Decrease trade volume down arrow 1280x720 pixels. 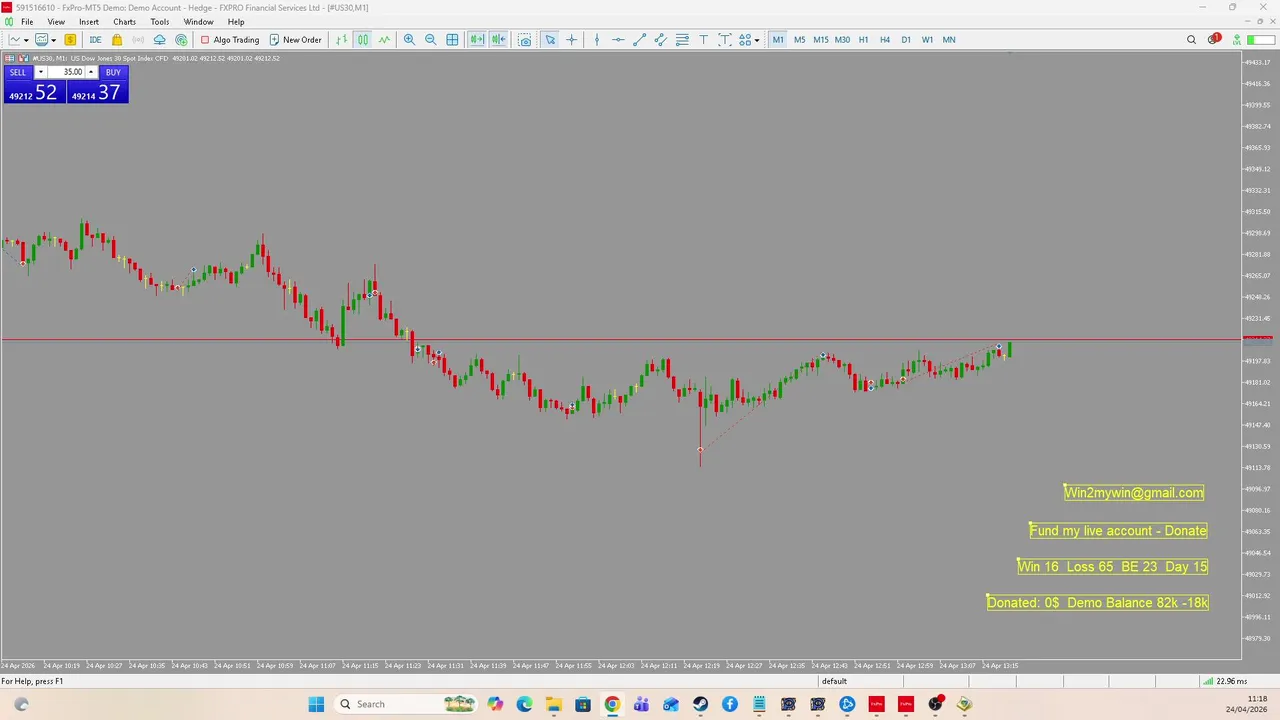(x=41, y=72)
